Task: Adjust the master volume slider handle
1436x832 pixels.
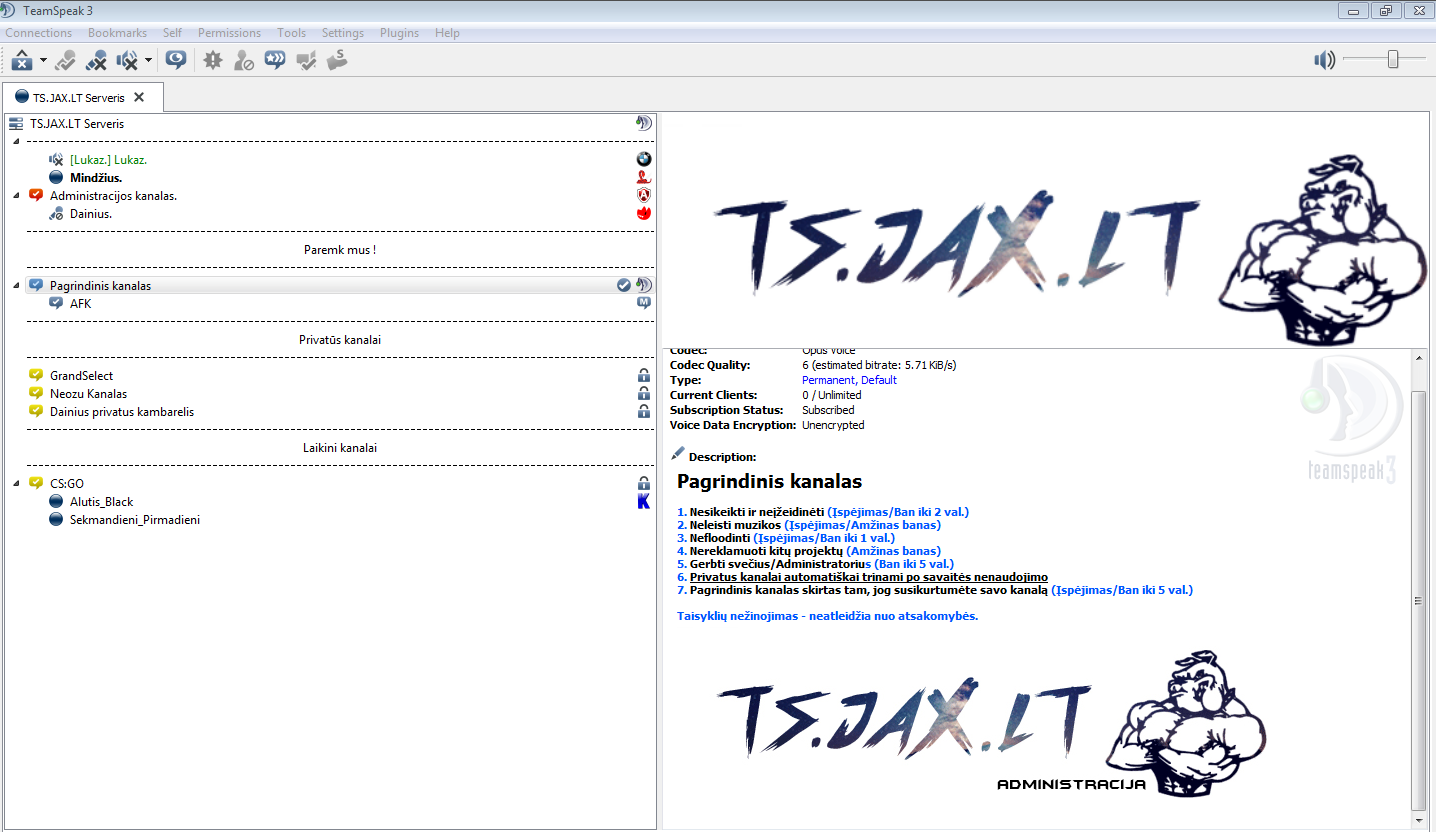Action: (1392, 60)
